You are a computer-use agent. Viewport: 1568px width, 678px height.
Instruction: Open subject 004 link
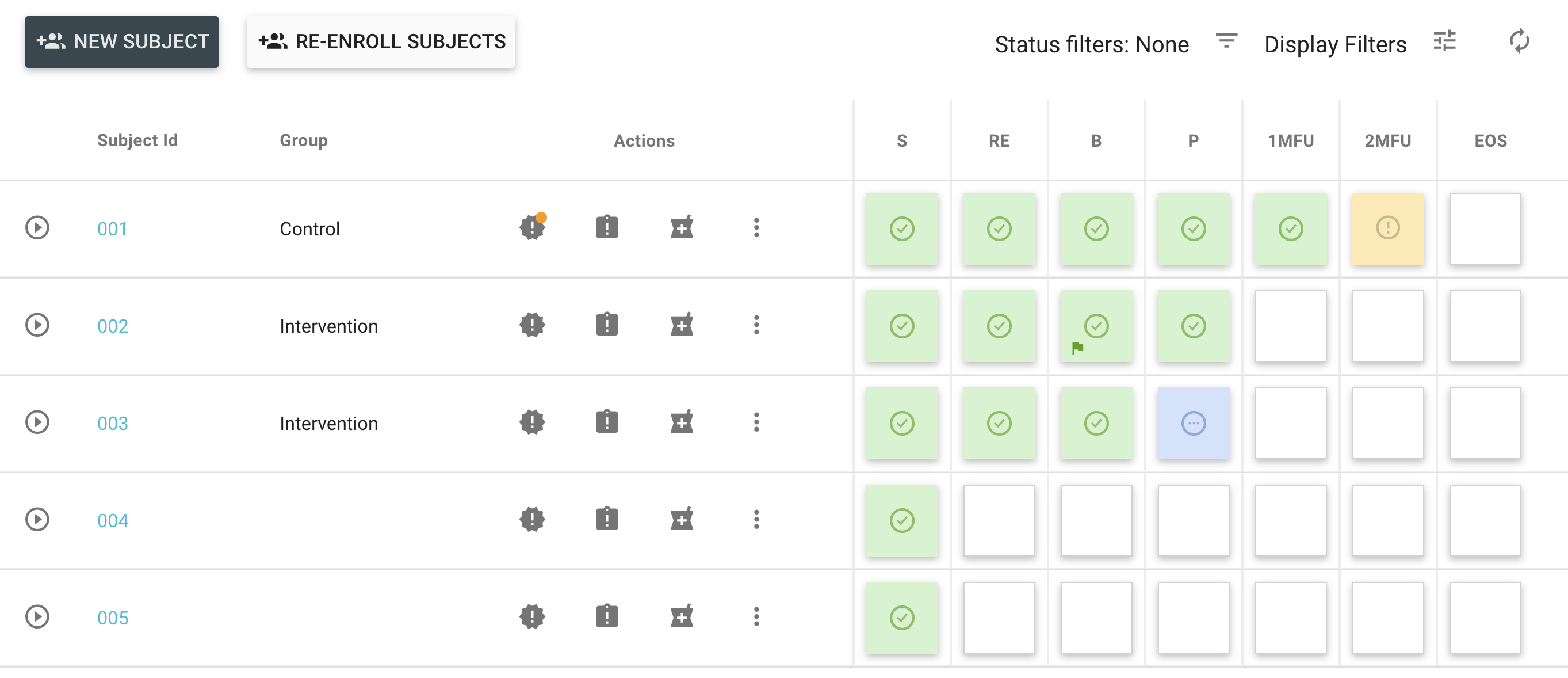[113, 521]
